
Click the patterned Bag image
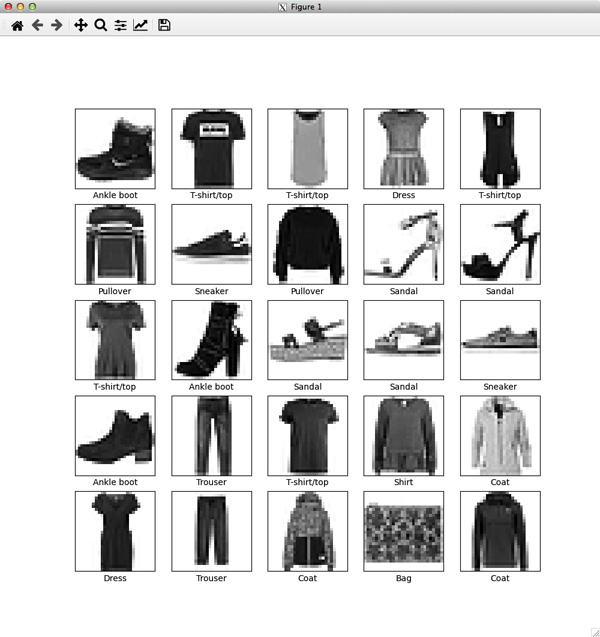[x=404, y=531]
